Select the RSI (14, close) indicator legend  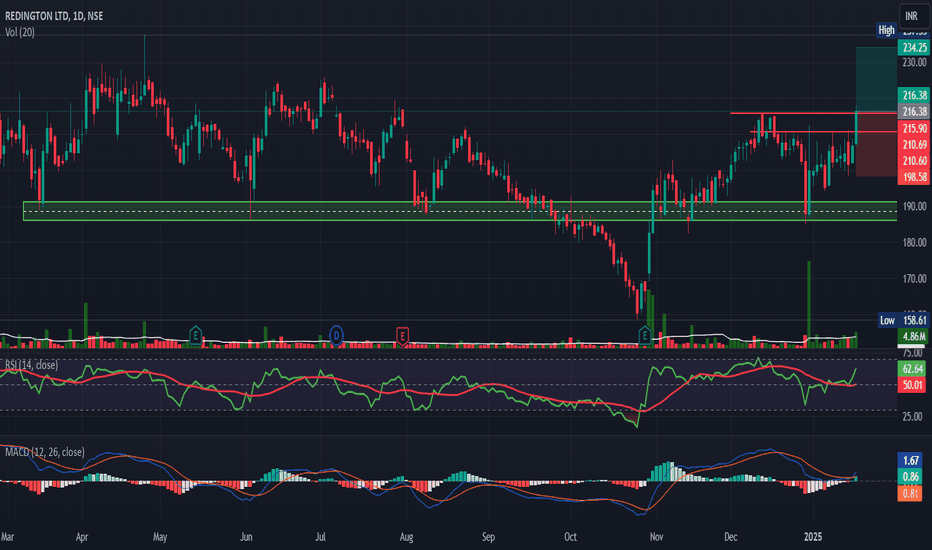pos(32,364)
